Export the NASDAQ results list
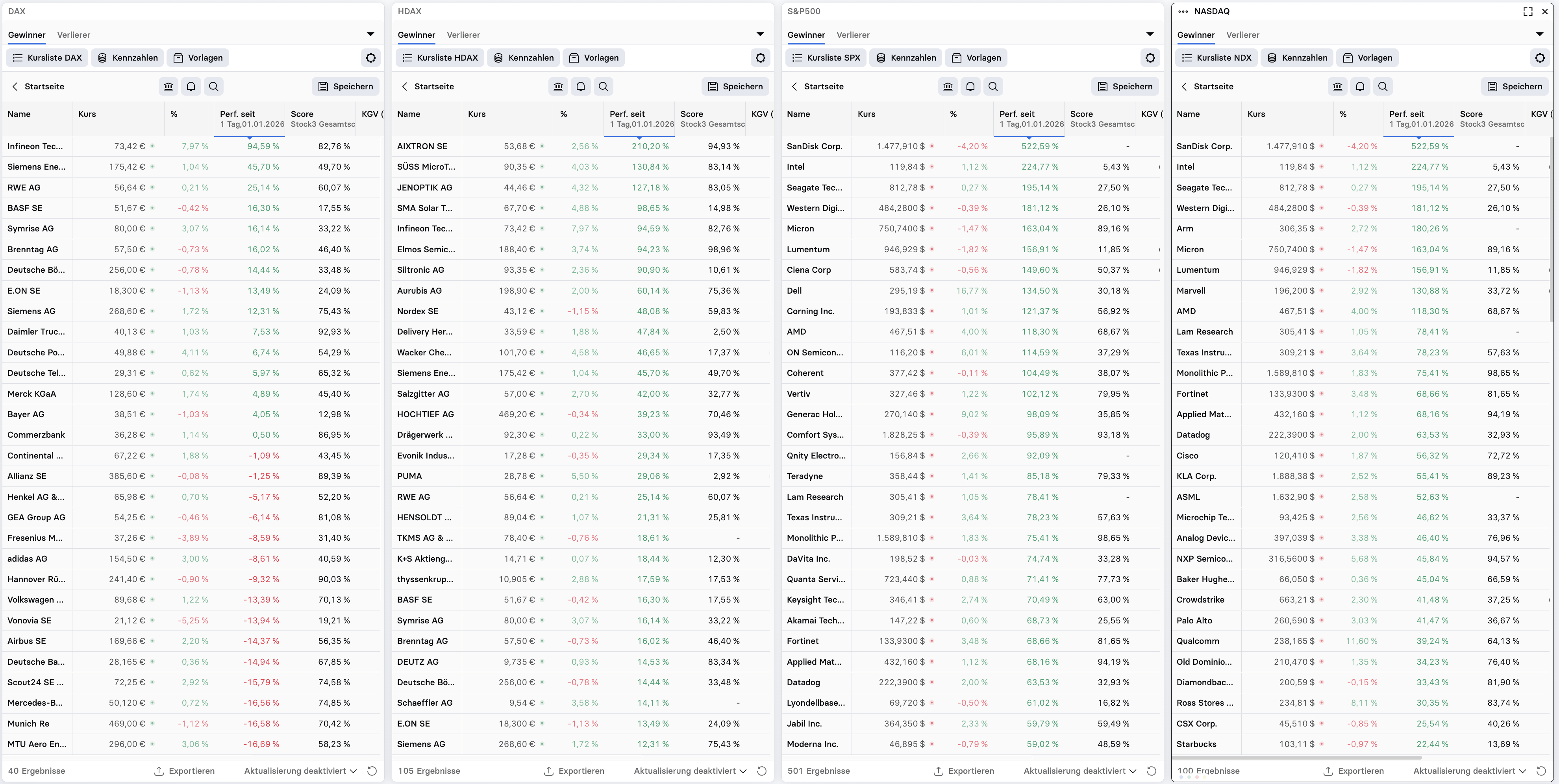Screen dimensions: 1559x784 click(x=1354, y=771)
